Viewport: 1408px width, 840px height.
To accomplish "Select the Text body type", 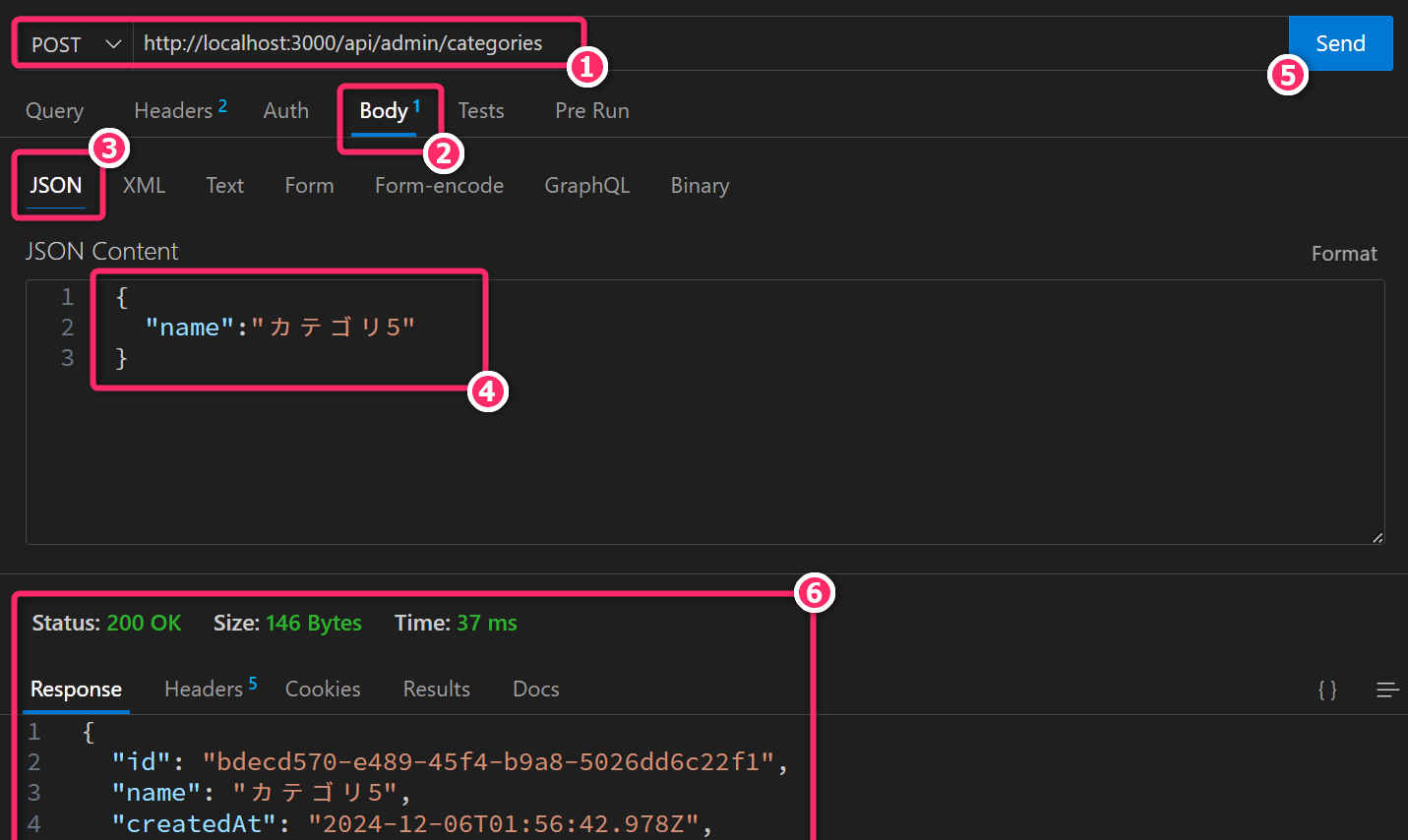I will 224,186.
